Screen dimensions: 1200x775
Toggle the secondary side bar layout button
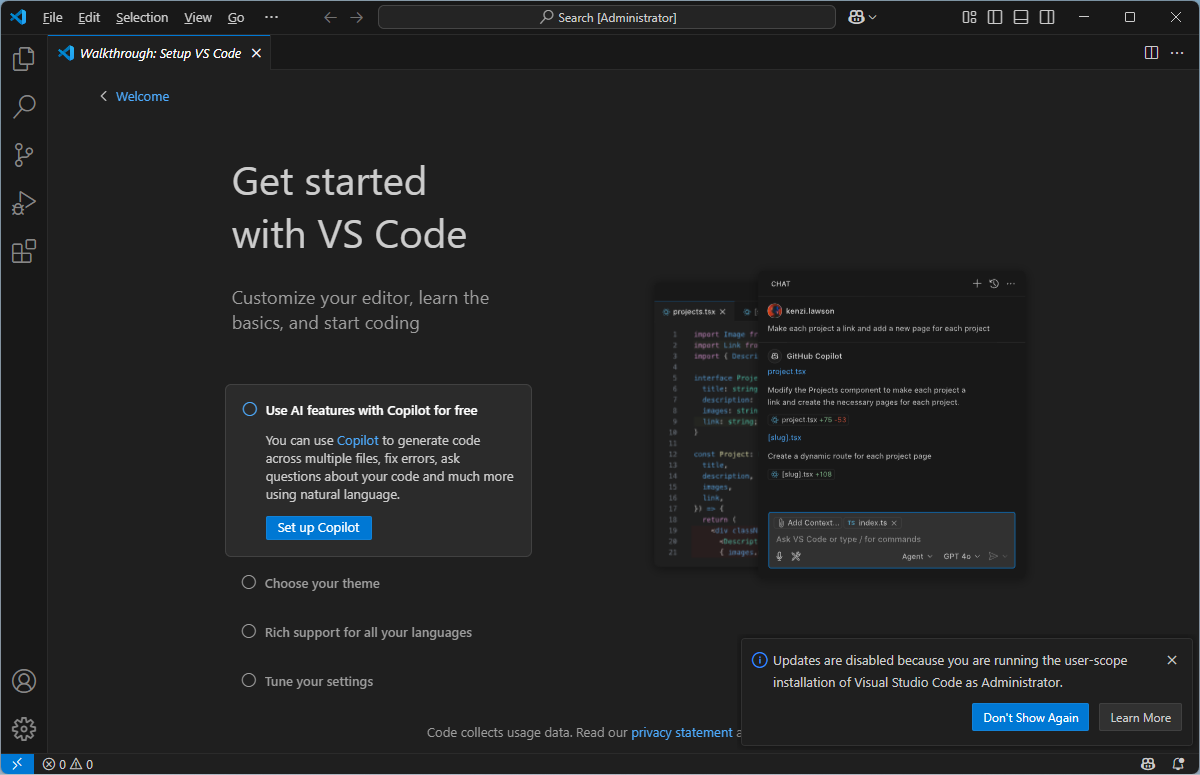coord(1047,17)
